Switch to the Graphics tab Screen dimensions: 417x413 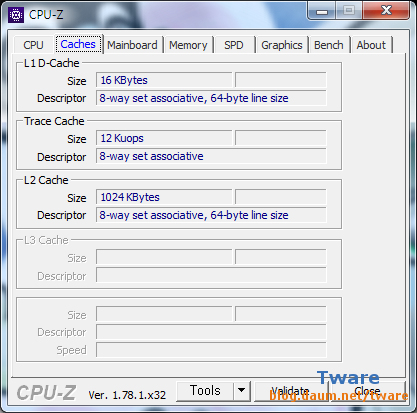[282, 45]
